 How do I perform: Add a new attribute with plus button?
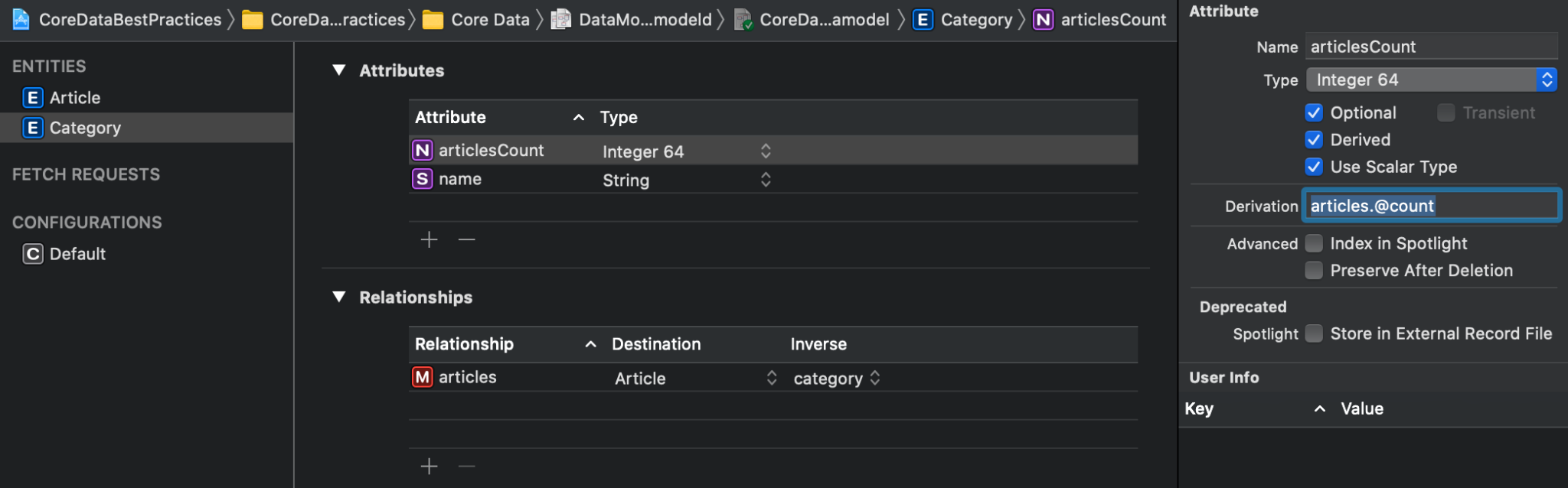coord(429,239)
